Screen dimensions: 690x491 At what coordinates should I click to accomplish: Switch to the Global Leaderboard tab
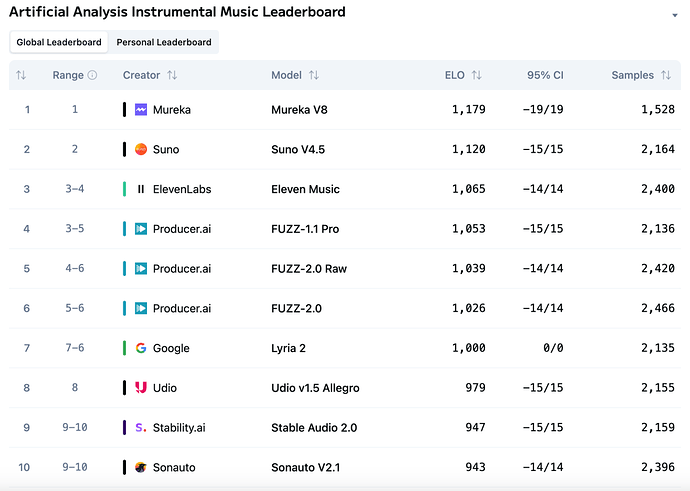[58, 42]
